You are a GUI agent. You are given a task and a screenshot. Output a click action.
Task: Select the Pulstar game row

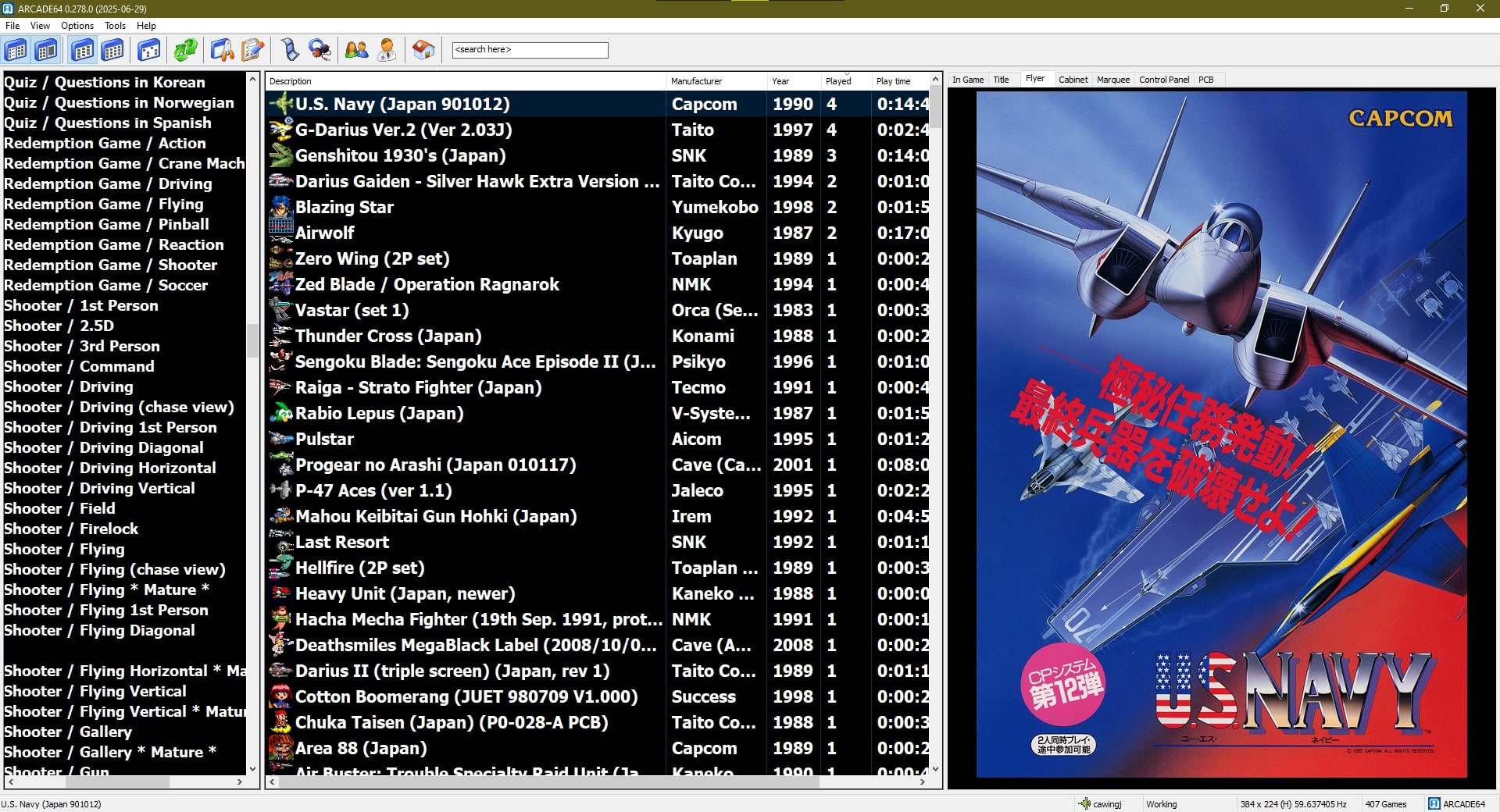click(598, 439)
